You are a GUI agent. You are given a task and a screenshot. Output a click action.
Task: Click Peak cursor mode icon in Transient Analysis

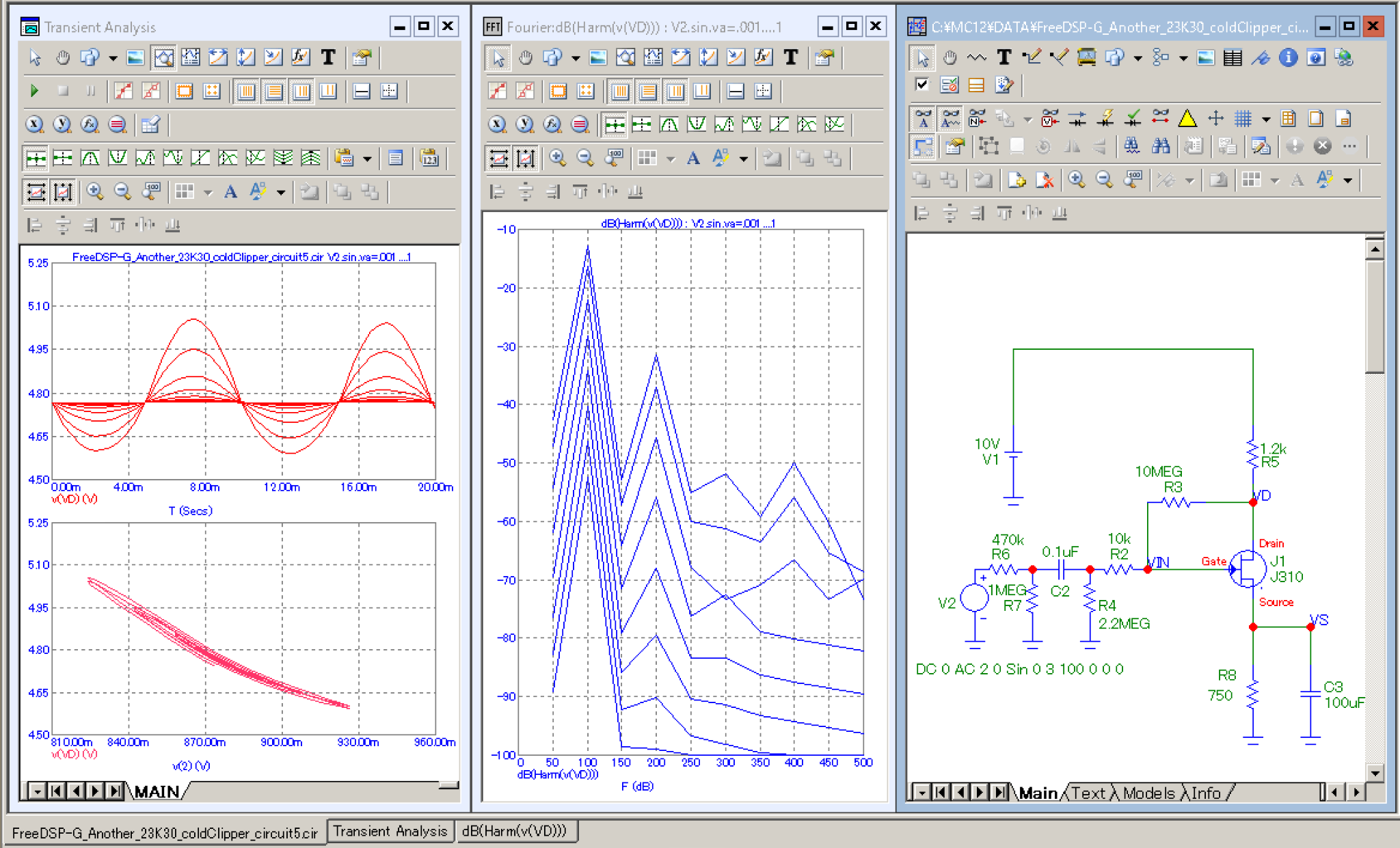(90, 159)
